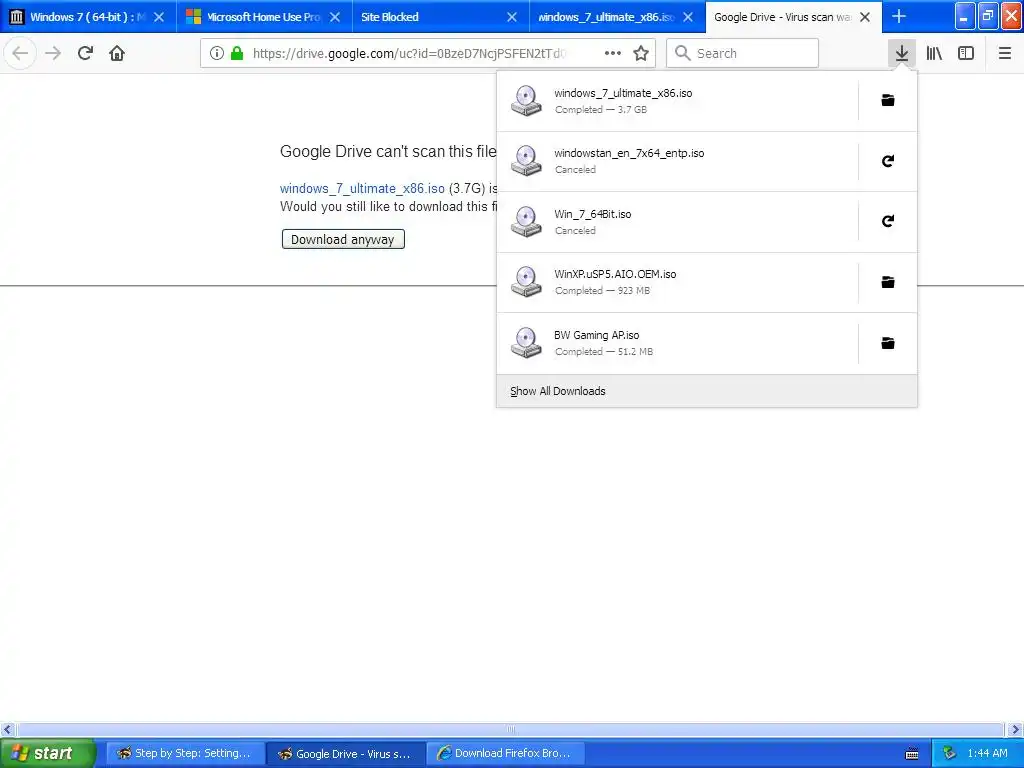Open containing folder for BW Gaming AP.iso
This screenshot has width=1024, height=768.
[888, 343]
